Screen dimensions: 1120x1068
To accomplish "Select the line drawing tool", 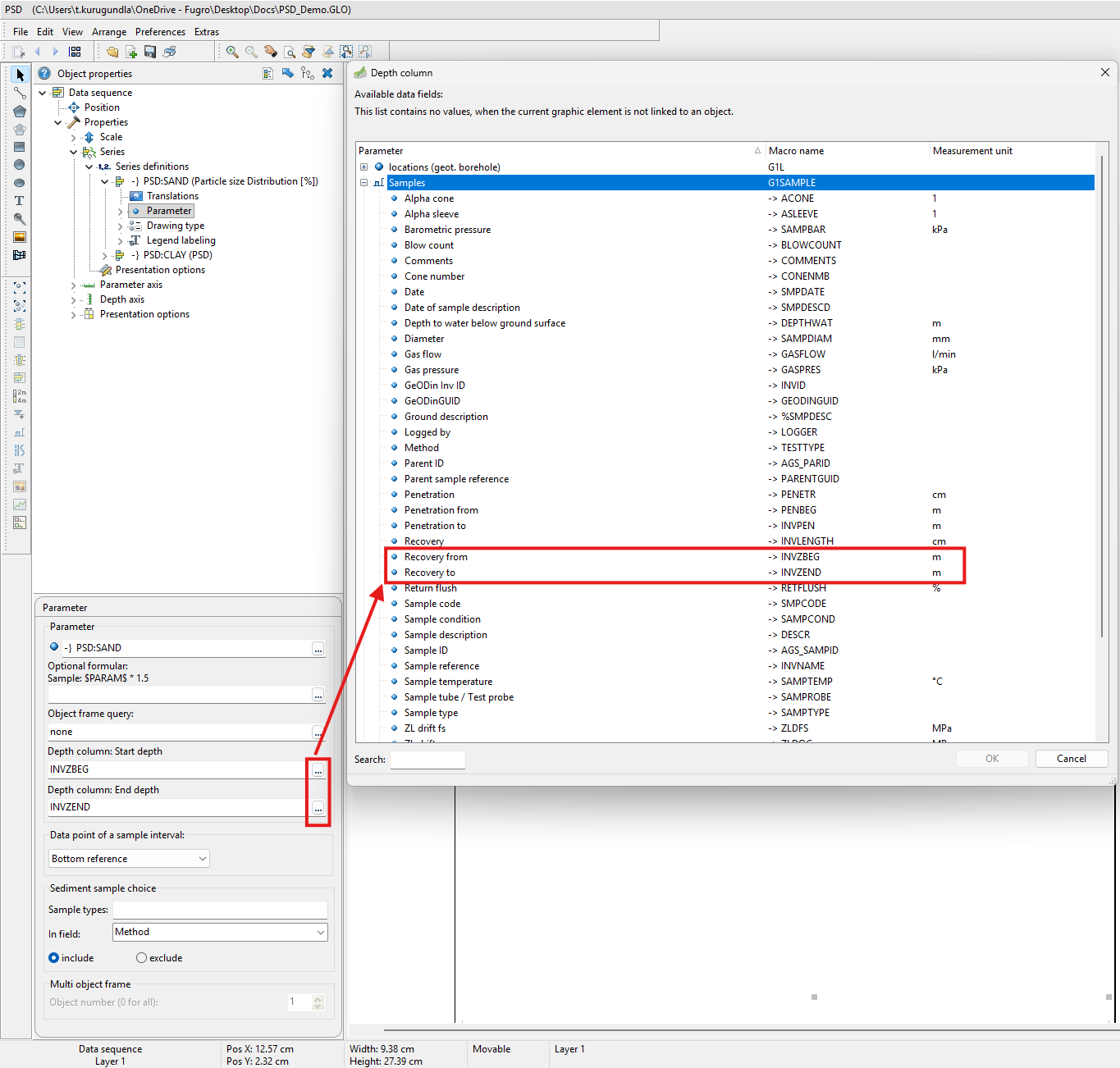I will coord(19,94).
